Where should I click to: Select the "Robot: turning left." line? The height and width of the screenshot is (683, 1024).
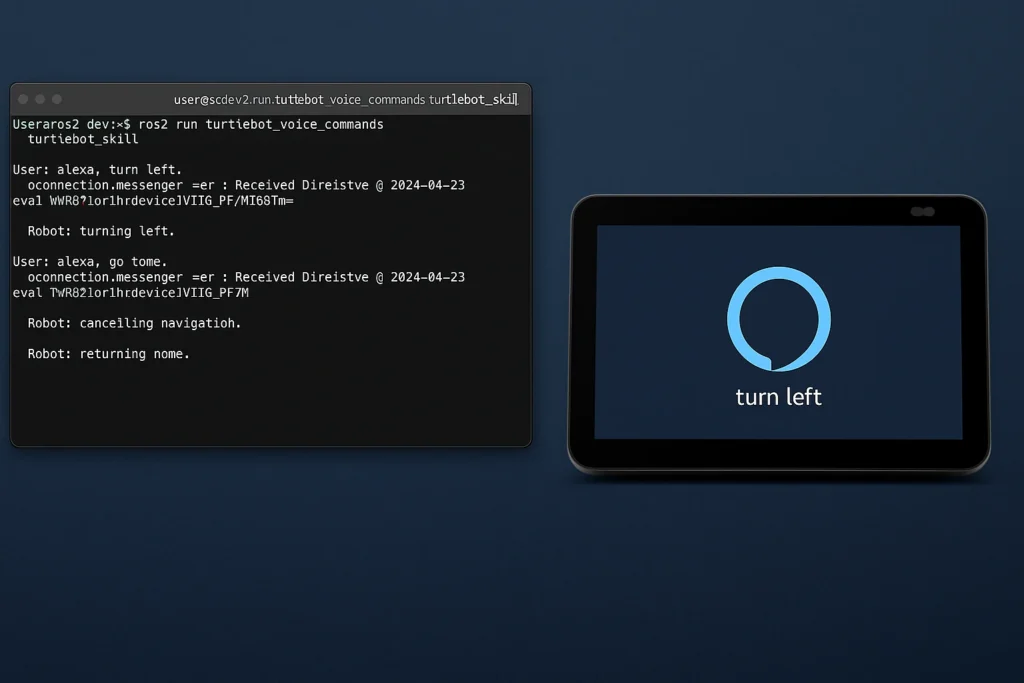point(101,231)
